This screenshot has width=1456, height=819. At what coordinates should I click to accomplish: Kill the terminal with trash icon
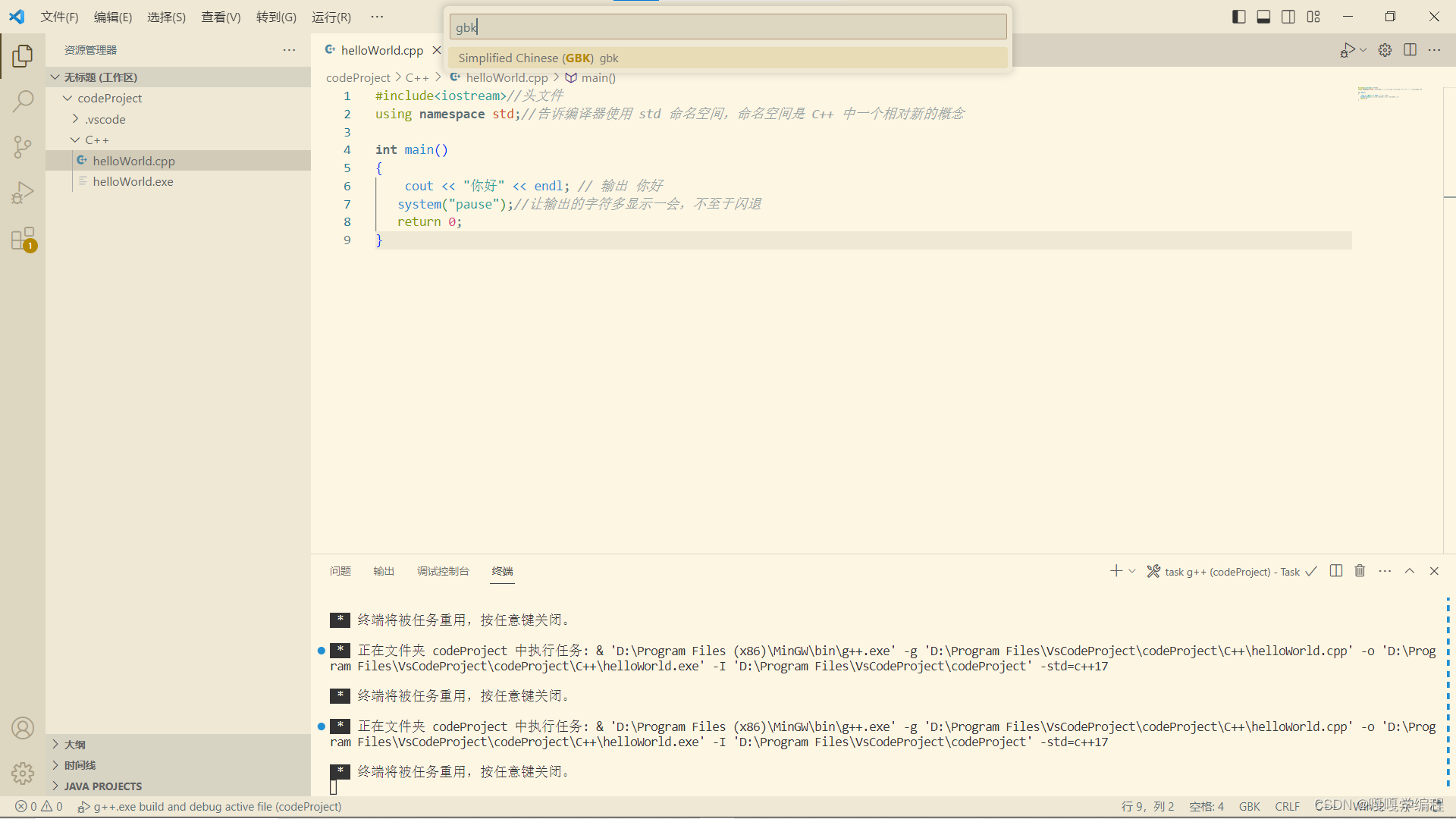click(x=1360, y=571)
